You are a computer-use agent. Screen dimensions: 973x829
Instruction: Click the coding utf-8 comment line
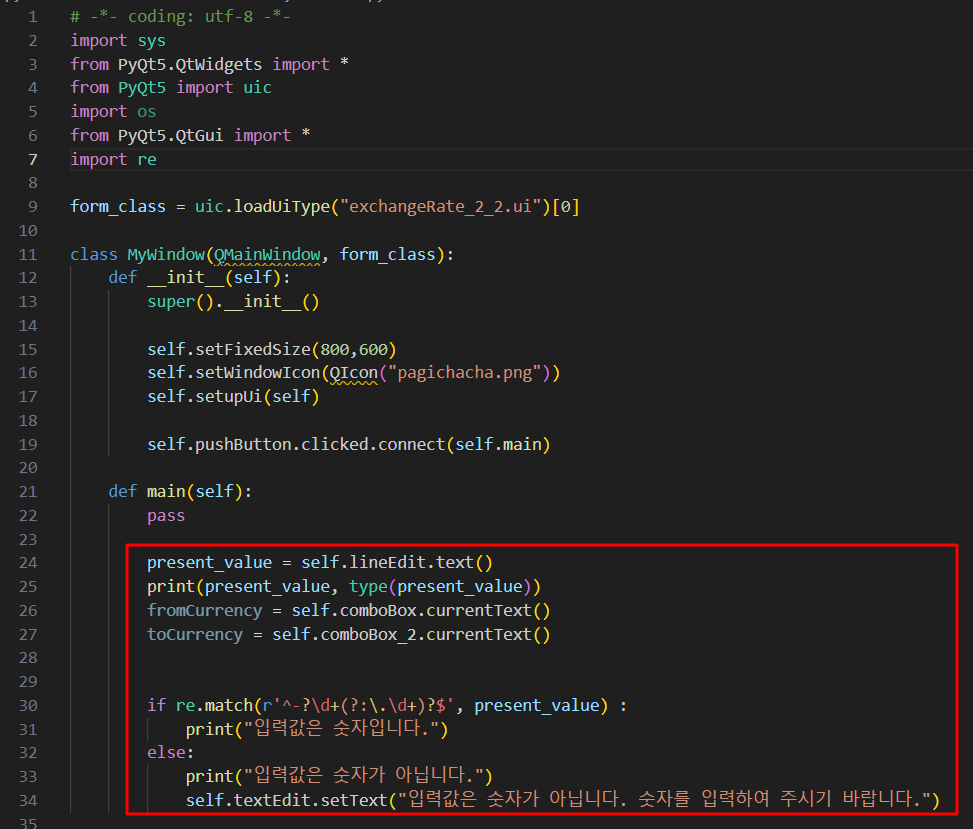[180, 17]
